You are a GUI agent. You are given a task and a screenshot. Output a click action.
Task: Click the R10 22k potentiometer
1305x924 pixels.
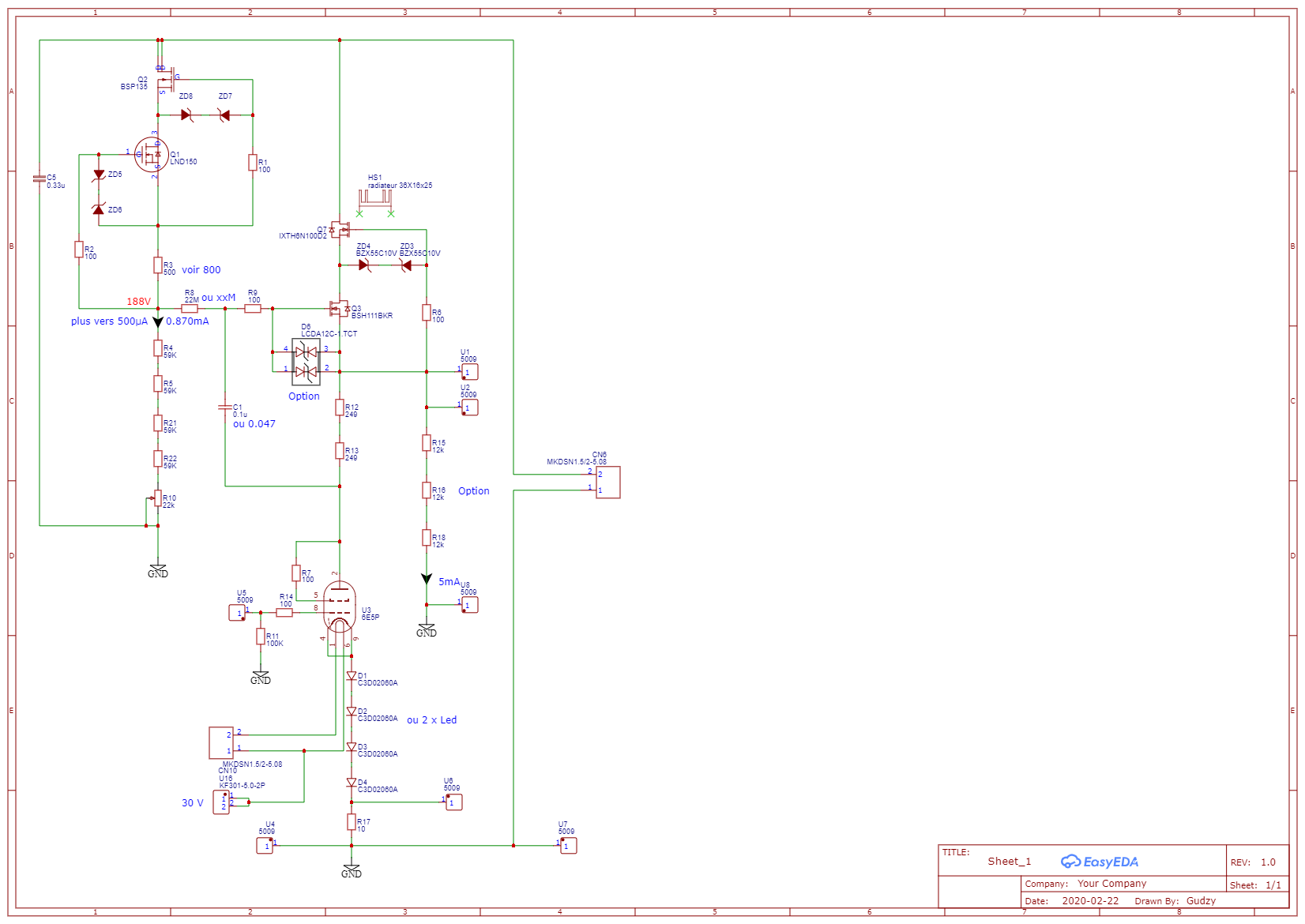coord(157,498)
